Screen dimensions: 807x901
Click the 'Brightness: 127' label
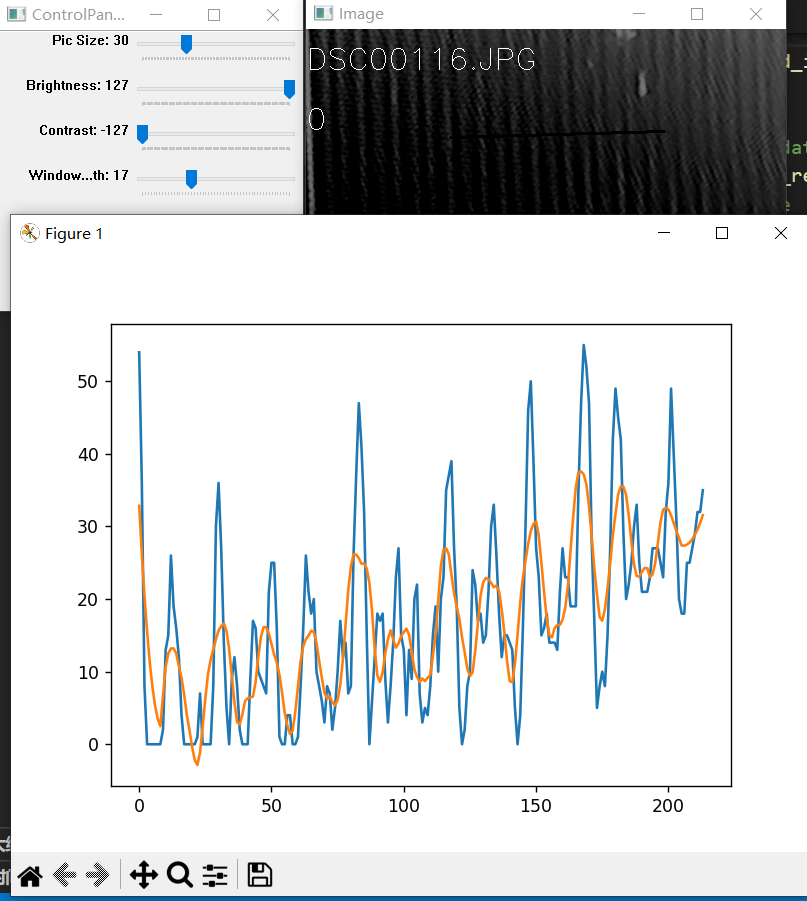(x=77, y=85)
